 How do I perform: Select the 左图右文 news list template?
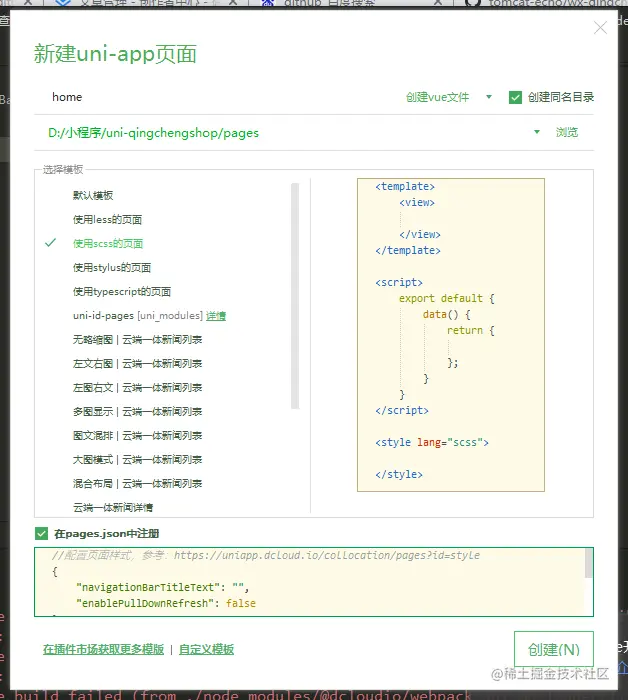coord(137,388)
